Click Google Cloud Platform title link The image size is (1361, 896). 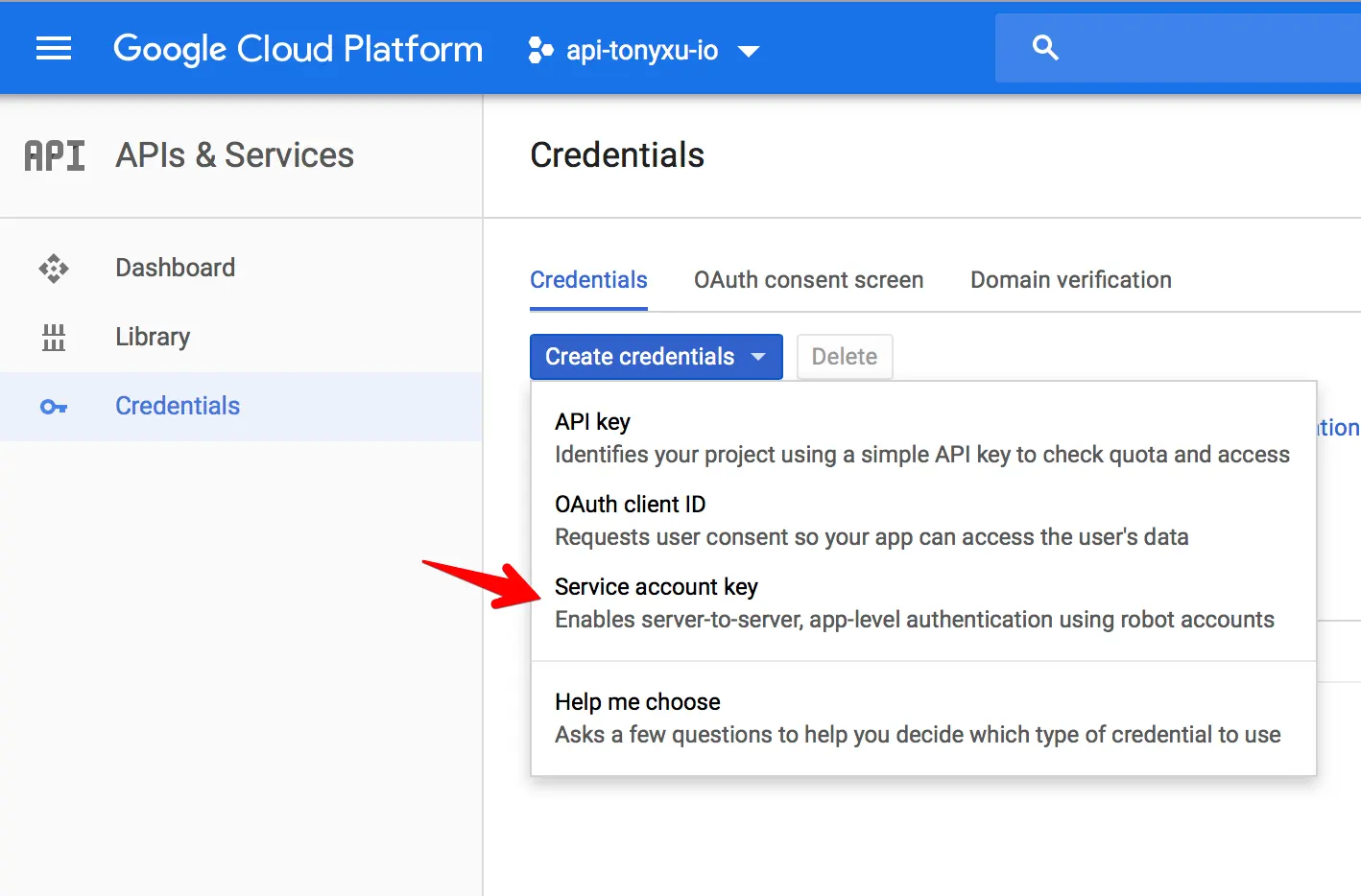point(298,49)
